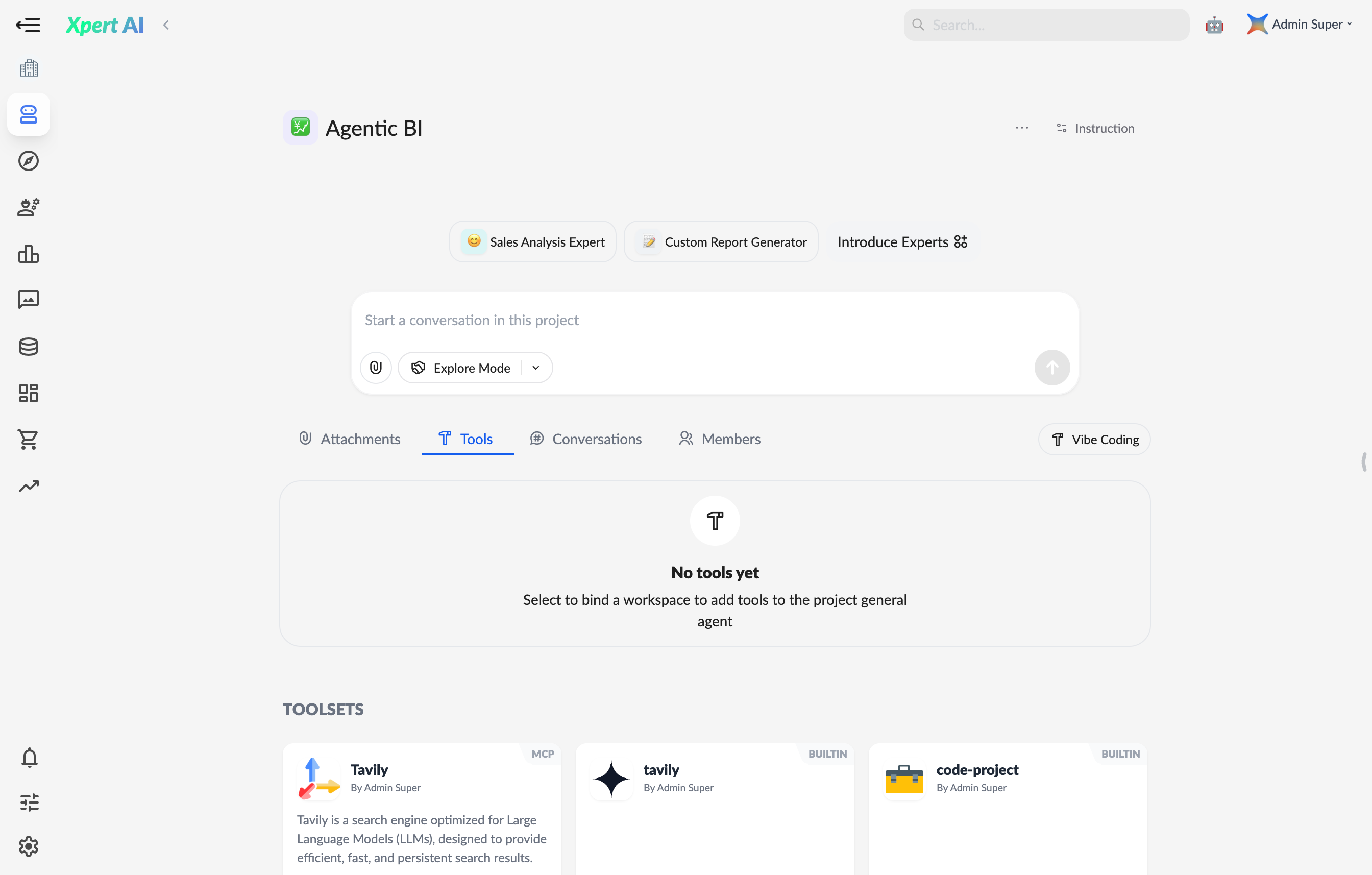Select the dashboard grid icon in the sidebar

pos(29,393)
